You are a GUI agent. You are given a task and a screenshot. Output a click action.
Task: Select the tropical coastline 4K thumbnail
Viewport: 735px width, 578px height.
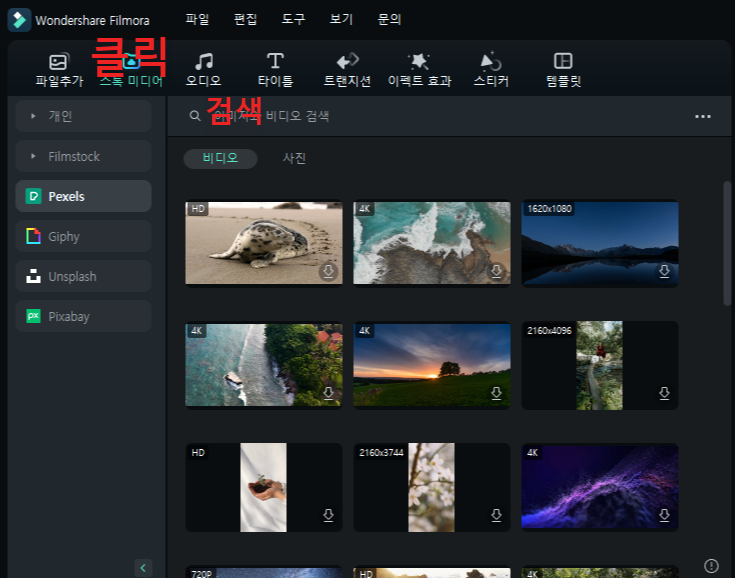click(264, 365)
